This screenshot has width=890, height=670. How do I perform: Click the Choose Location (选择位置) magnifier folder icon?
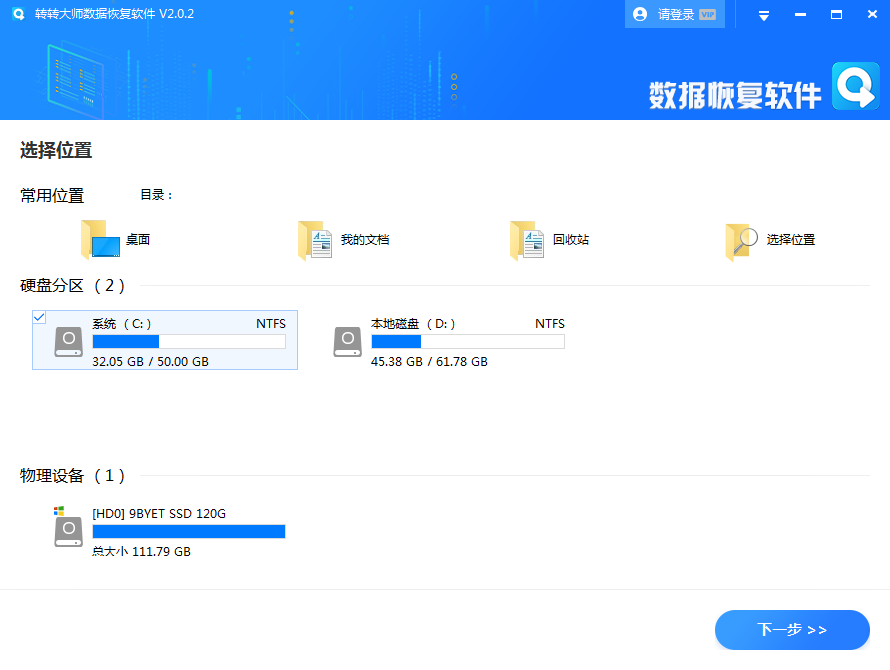tap(741, 241)
